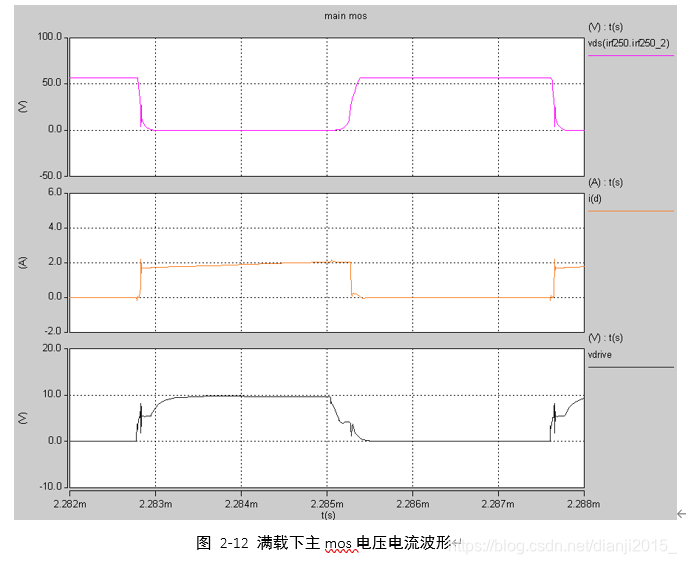The image size is (686, 564).
Task: Click the (A) : t(s) header above i(d)
Action: point(606,182)
